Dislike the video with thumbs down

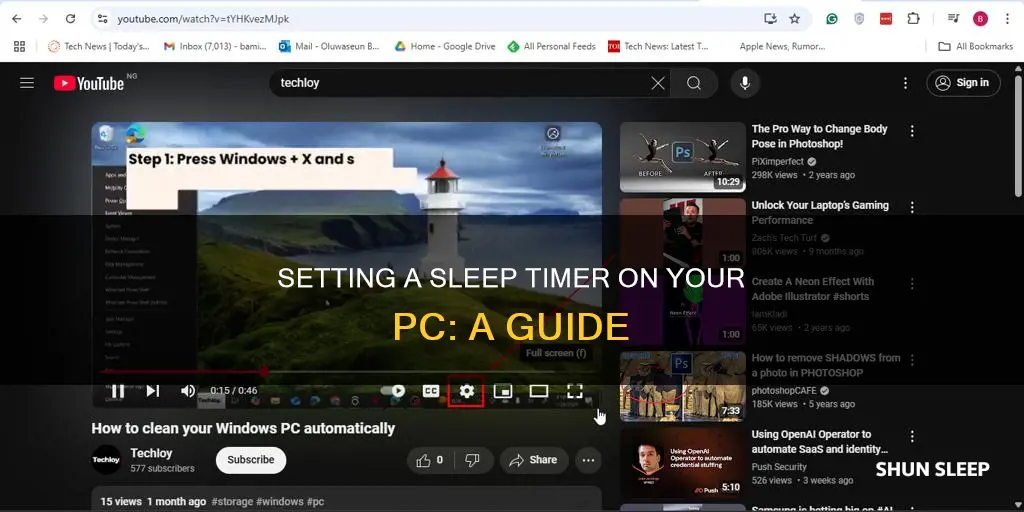[x=472, y=460]
